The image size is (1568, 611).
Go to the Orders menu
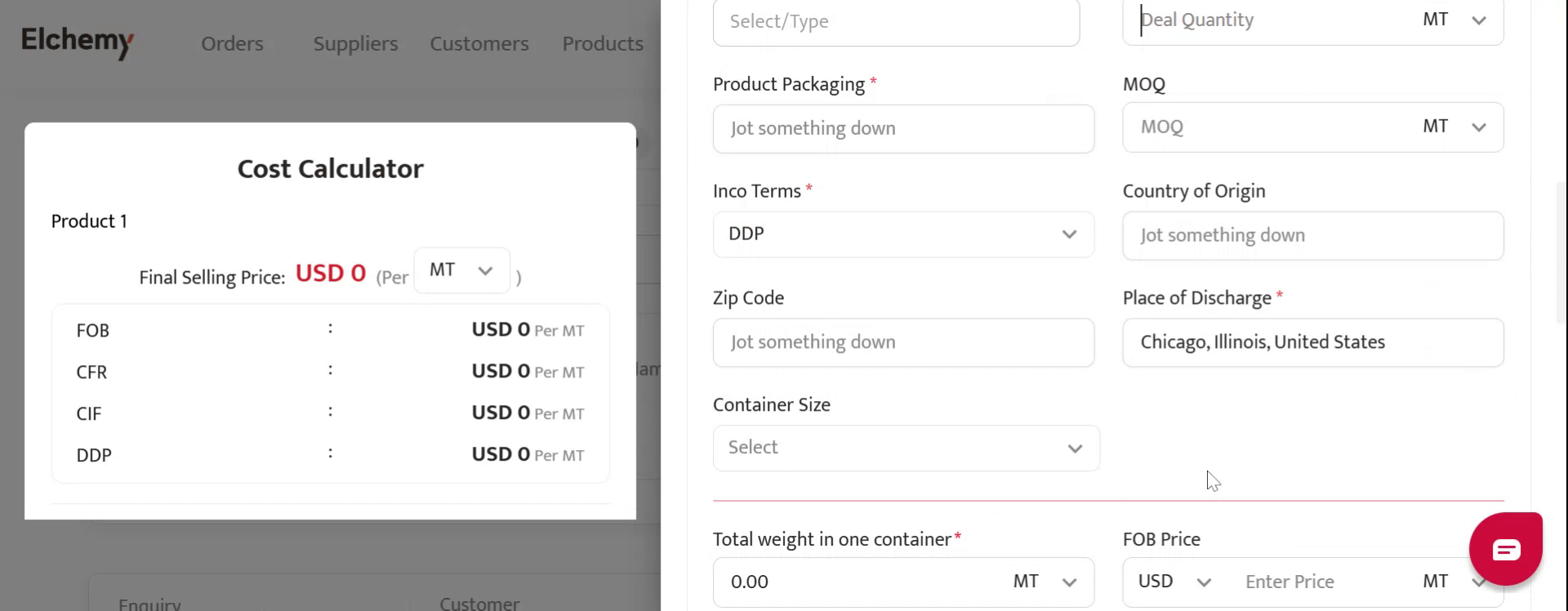232,43
